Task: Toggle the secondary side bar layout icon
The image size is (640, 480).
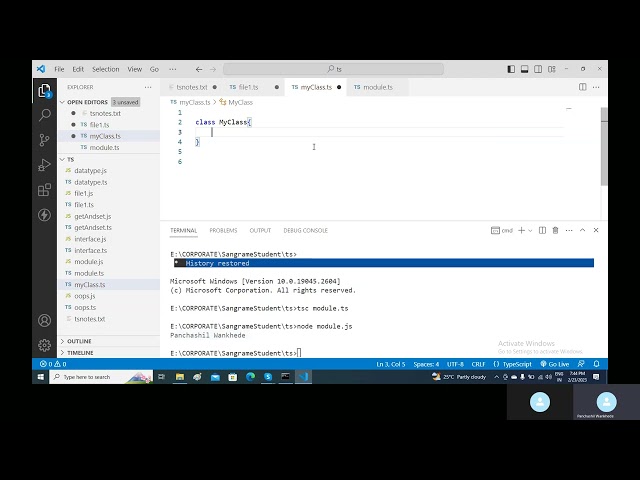Action: [x=538, y=69]
